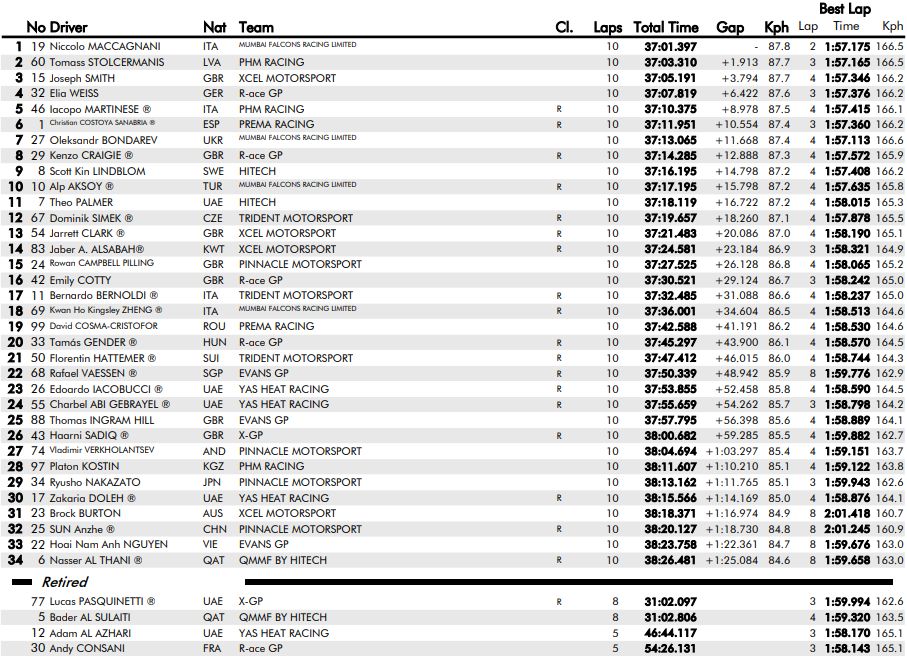Click the Retired section heading
The width and height of the screenshot is (907, 661).
pyautogui.click(x=65, y=582)
